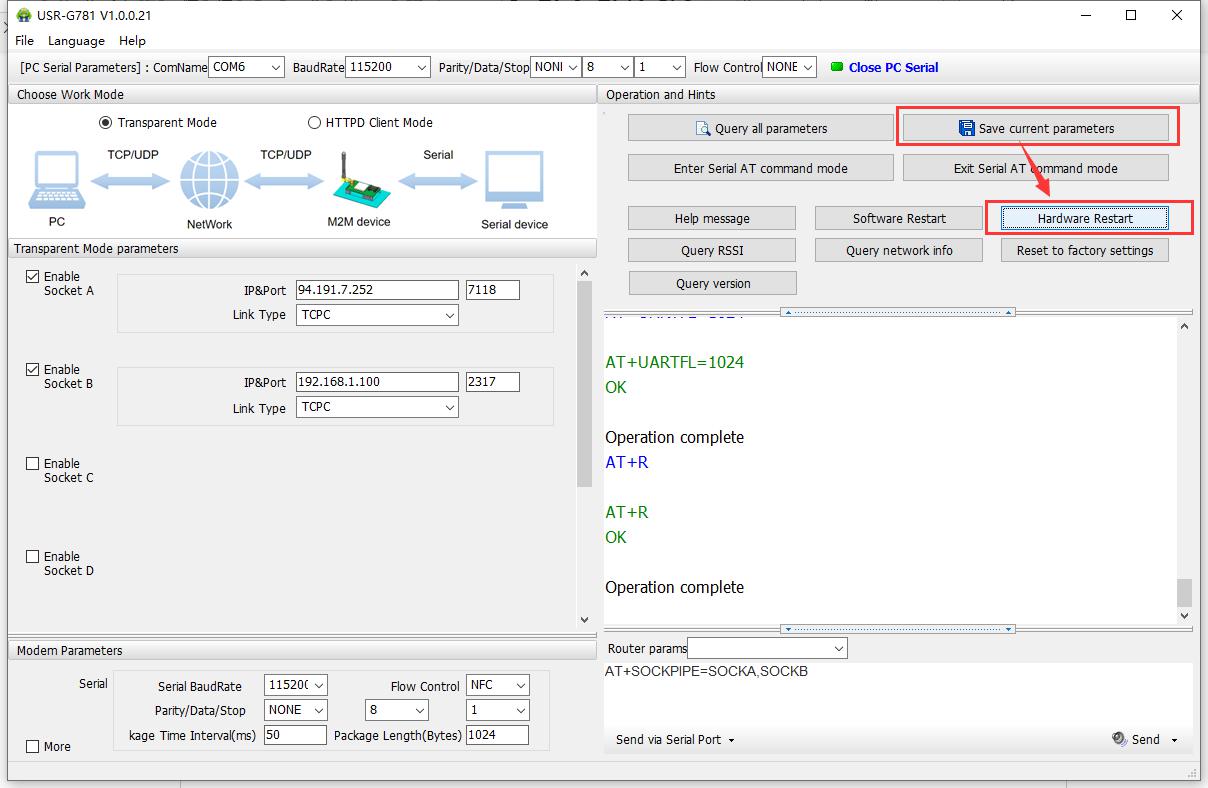Open the Flow Control NONE dropdown in top bar

(789, 67)
